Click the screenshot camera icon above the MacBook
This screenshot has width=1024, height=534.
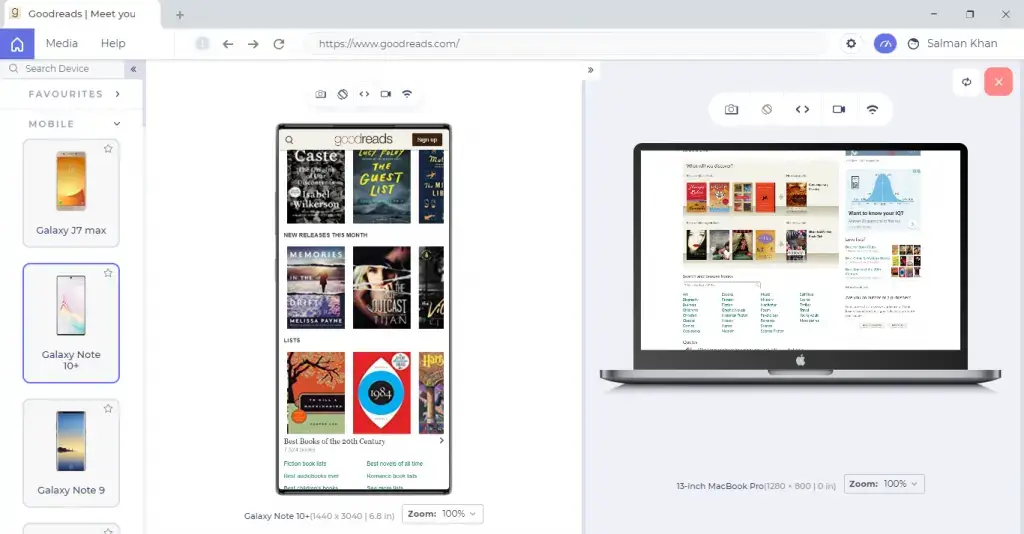pyautogui.click(x=732, y=110)
